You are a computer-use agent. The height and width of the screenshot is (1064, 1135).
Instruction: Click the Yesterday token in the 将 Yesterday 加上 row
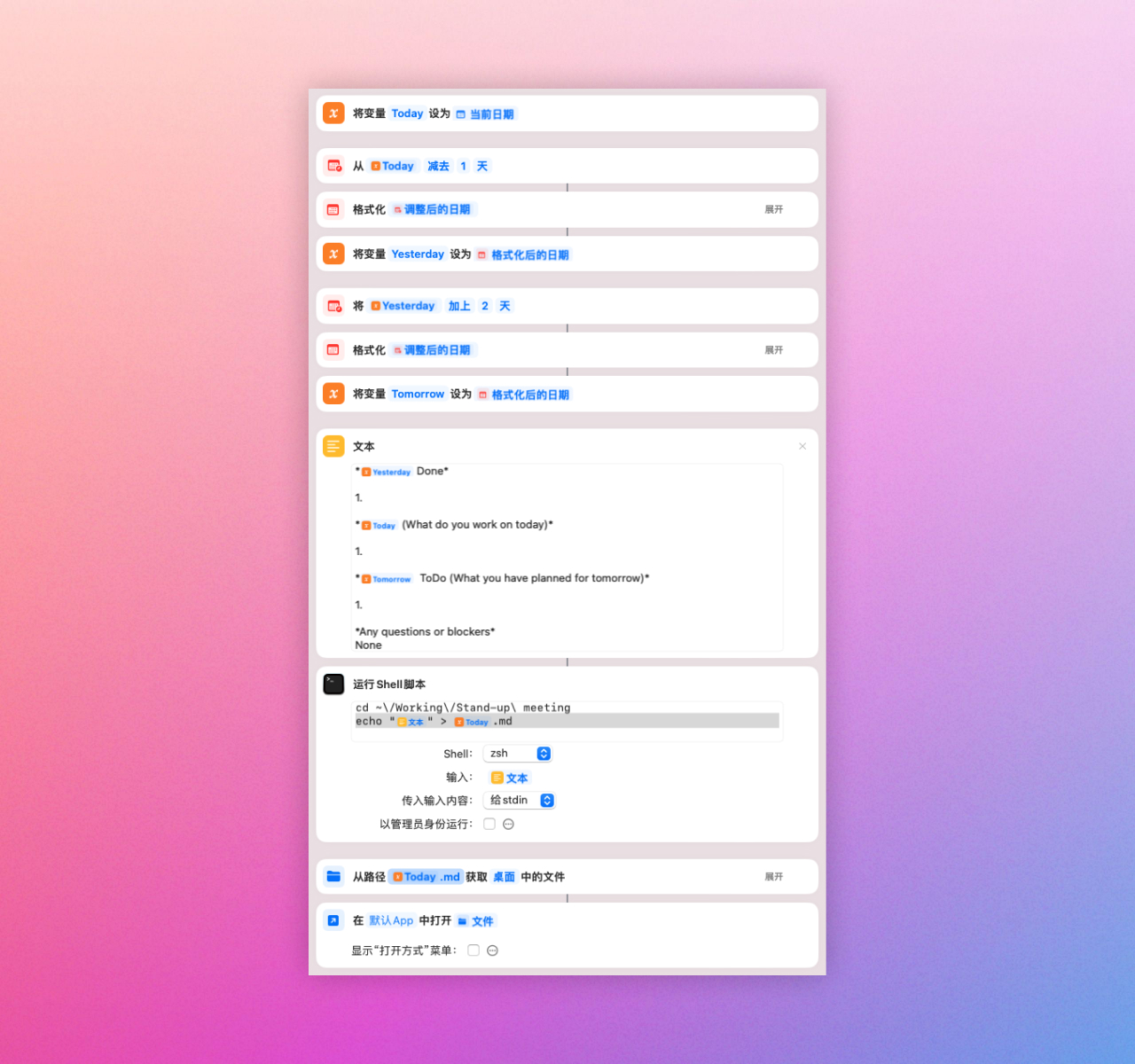[x=403, y=306]
